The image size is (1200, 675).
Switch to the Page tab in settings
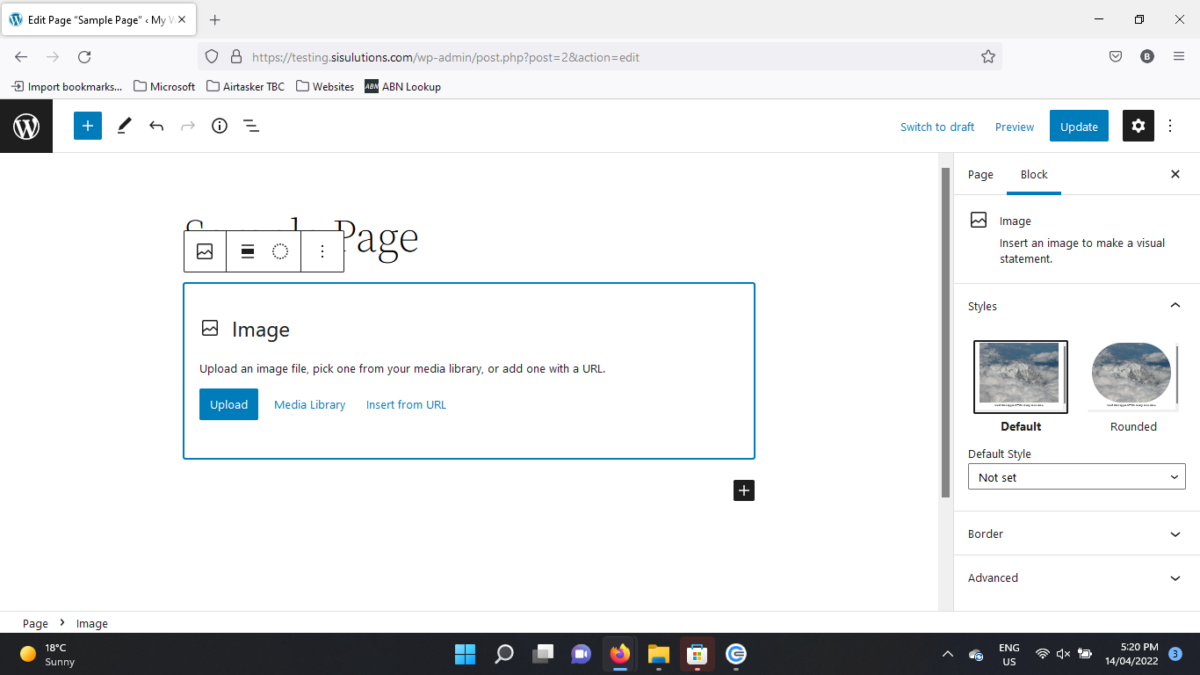click(x=980, y=174)
